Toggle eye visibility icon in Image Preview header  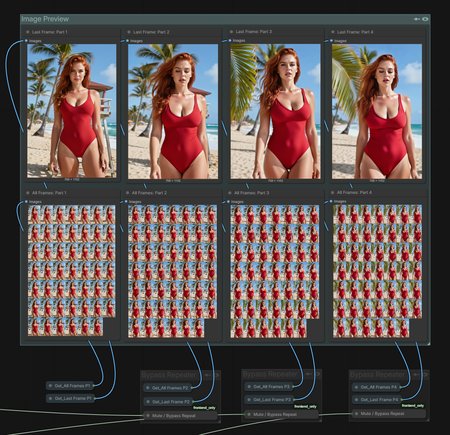tap(425, 19)
